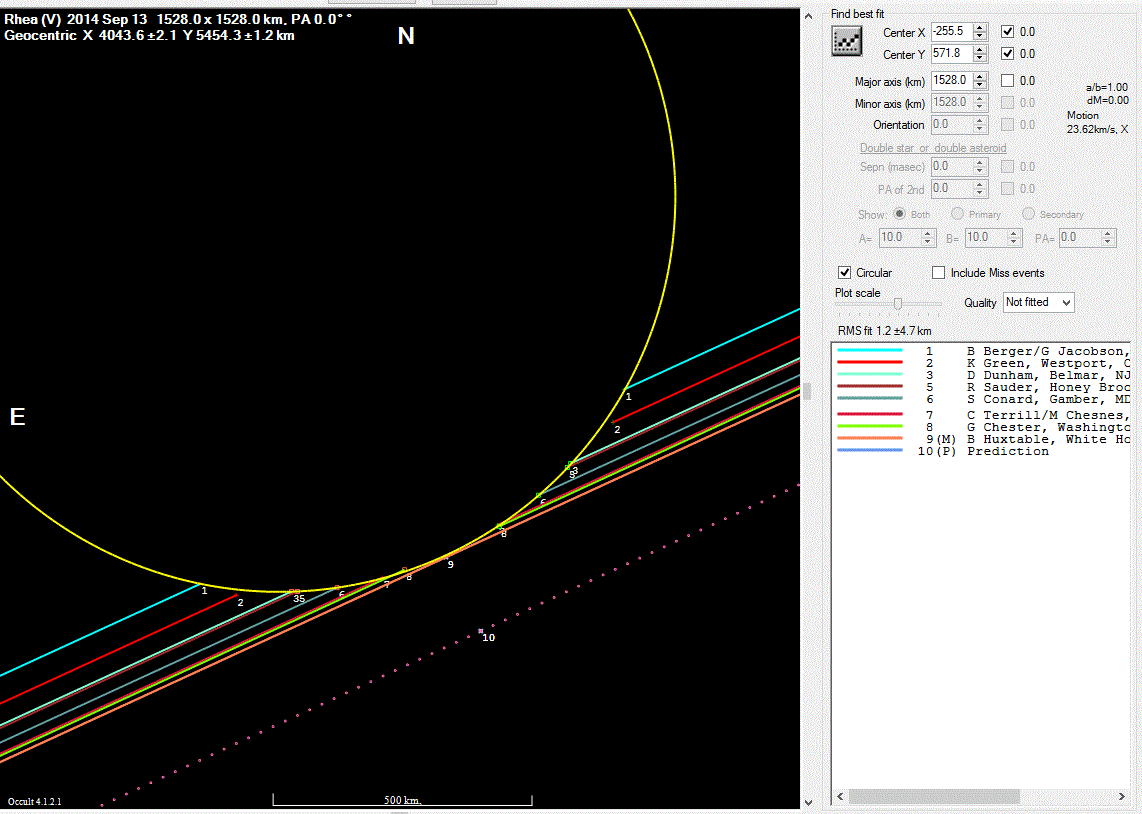Click the Minor axis value field
Viewport: 1142px width, 814px height.
(952, 103)
